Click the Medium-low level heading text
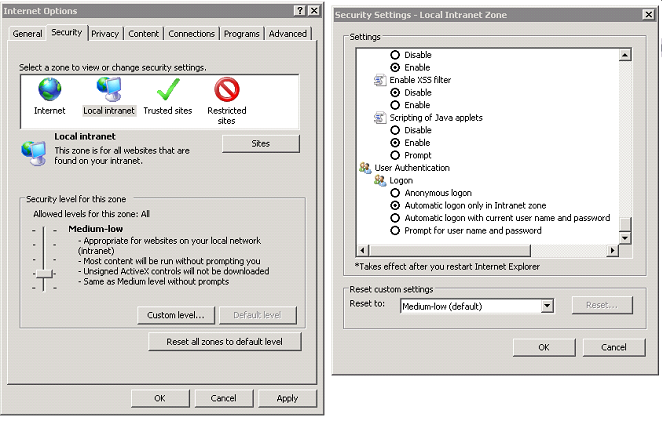 96,229
